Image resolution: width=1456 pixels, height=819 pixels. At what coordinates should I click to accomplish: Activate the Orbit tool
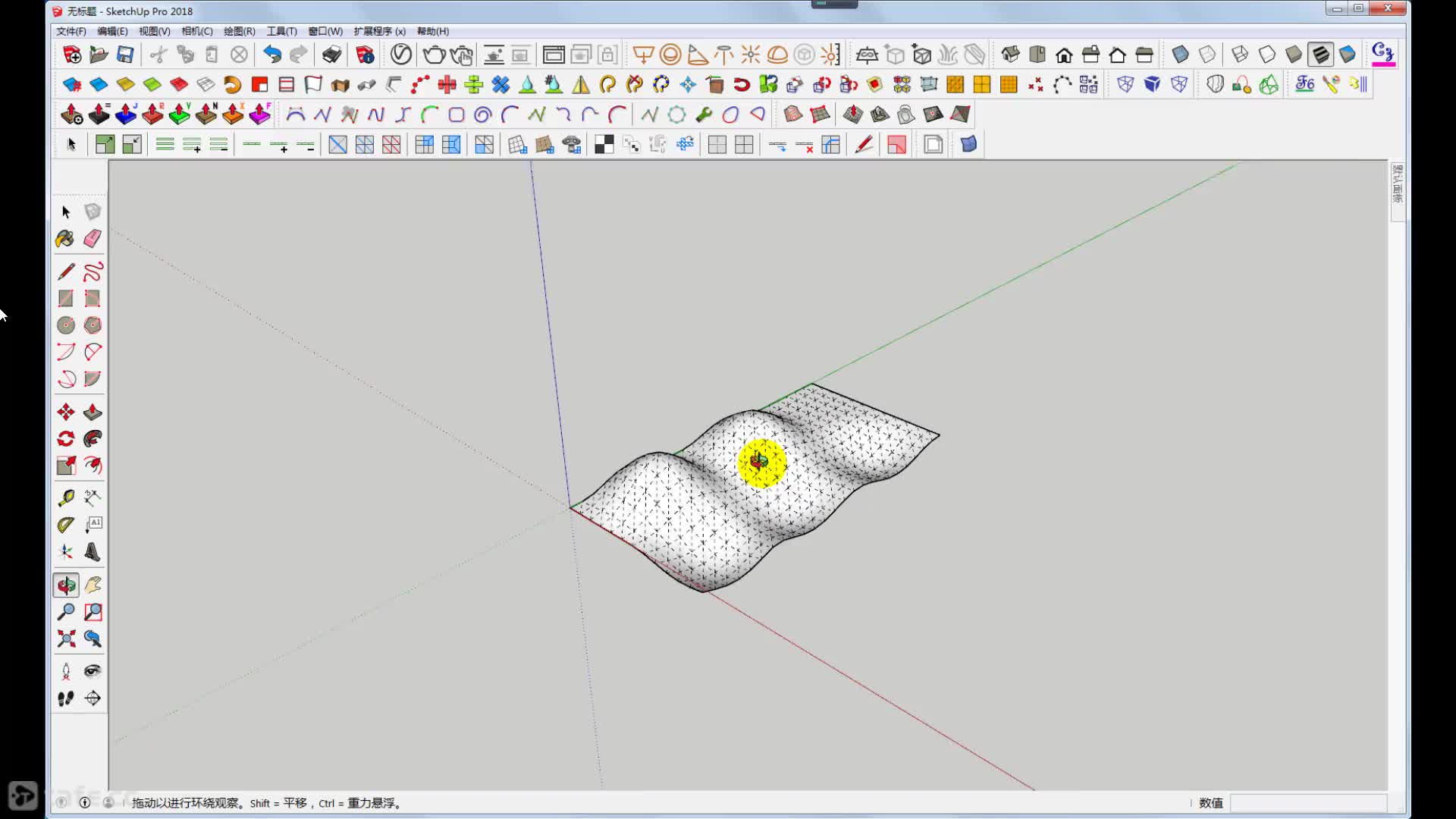point(66,585)
